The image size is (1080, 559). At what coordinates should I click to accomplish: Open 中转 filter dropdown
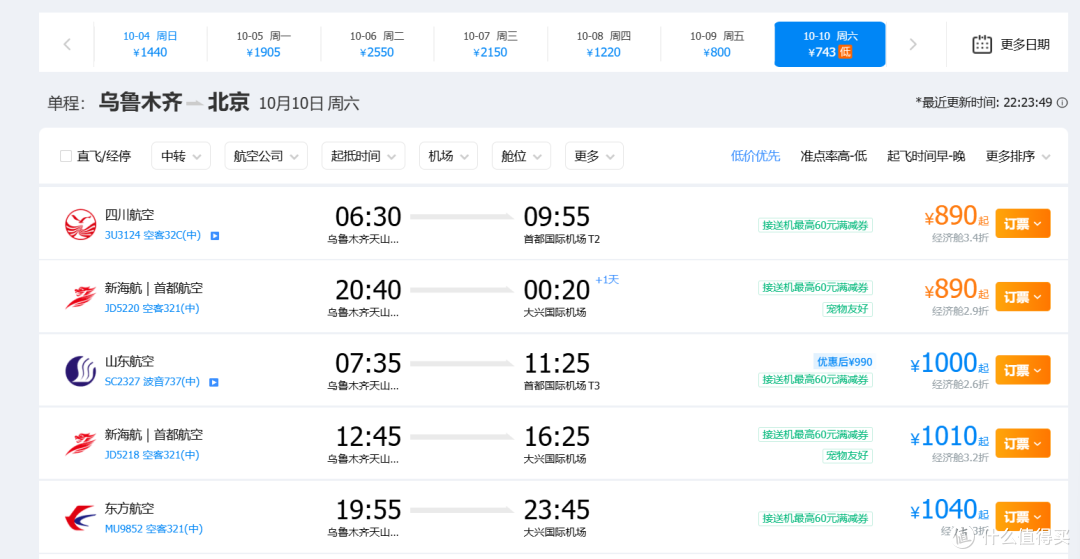[x=181, y=156]
